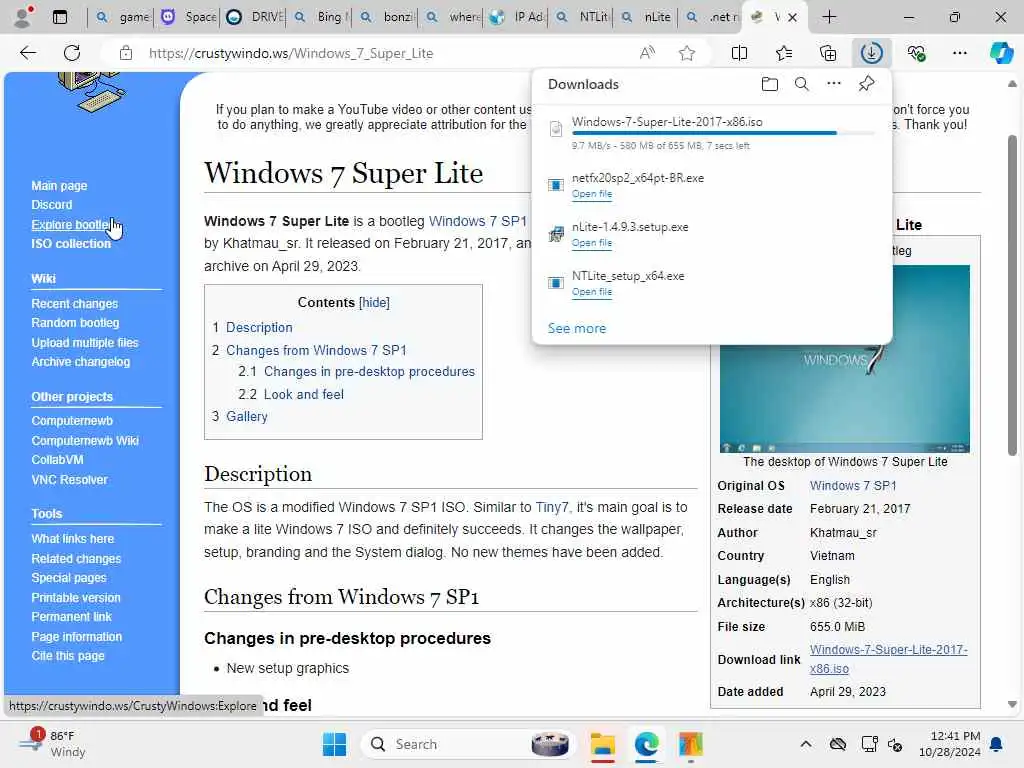Open the clock showing 12:41 PM
The image size is (1024, 768).
pos(950,744)
